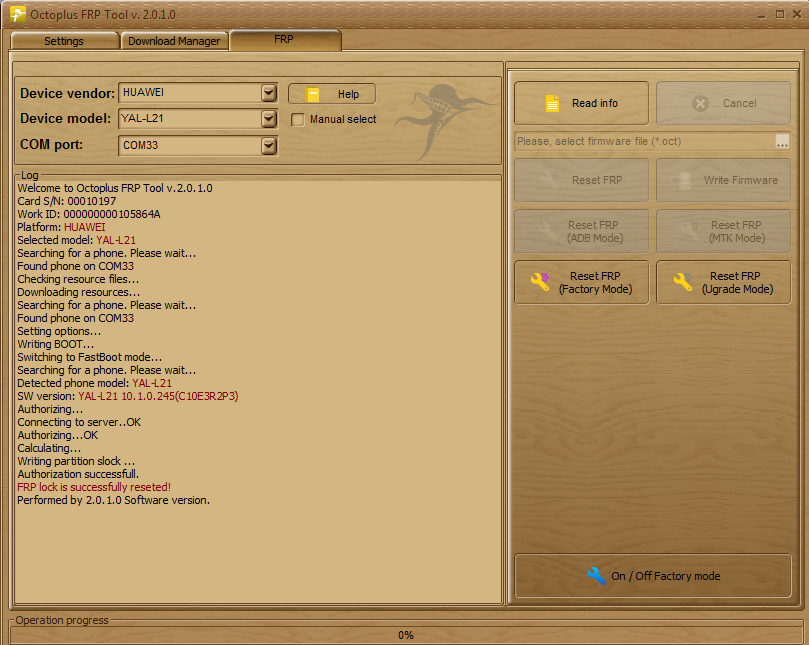This screenshot has height=645, width=809.
Task: Click log line 'Switching to FastBoot mode...'
Action: coord(90,357)
